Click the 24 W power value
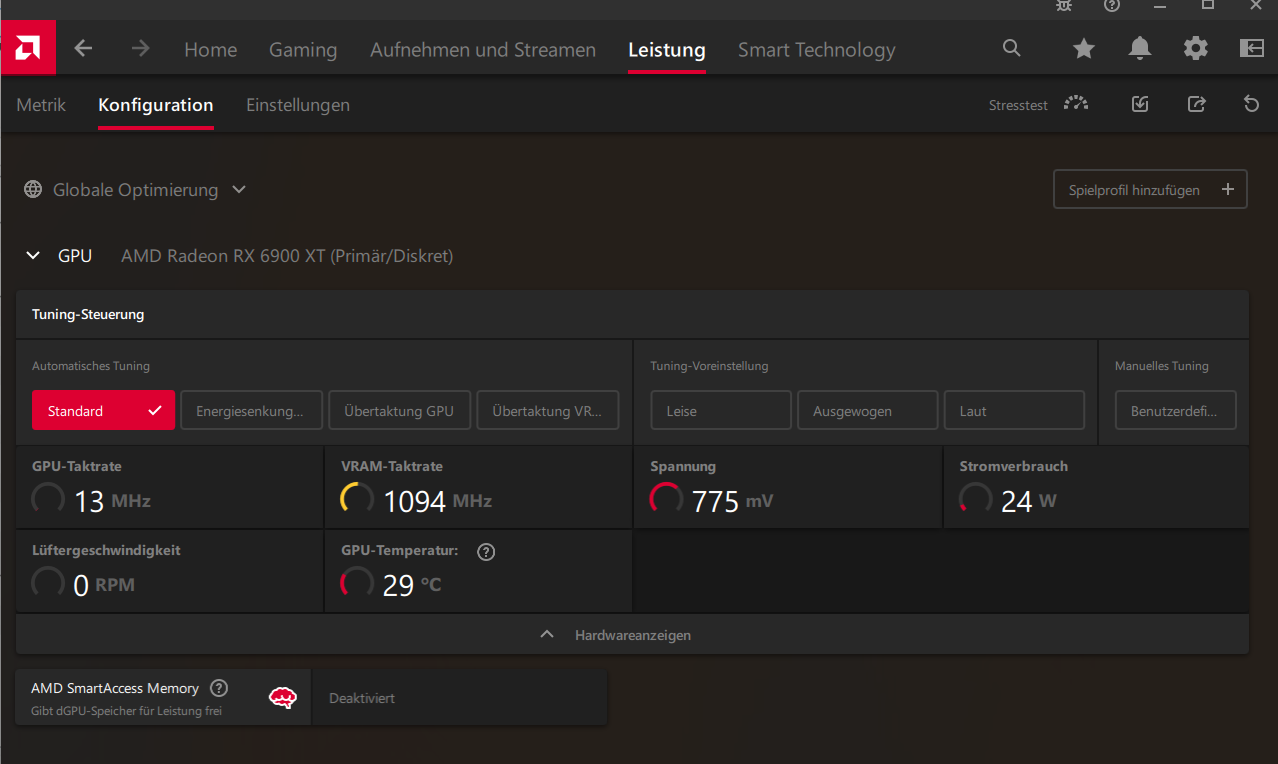The image size is (1278, 764). click(1029, 500)
